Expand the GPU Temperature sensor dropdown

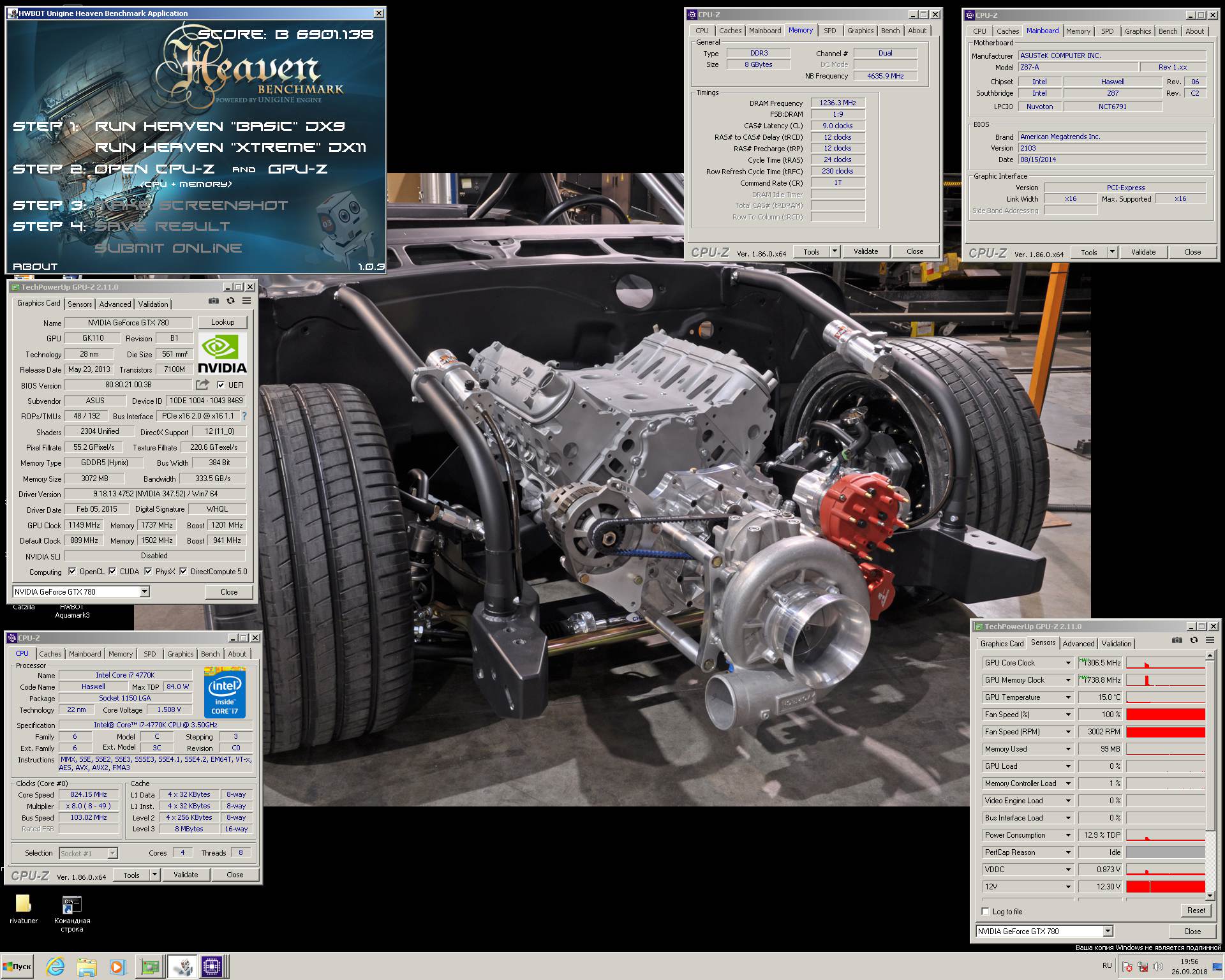click(x=1068, y=697)
